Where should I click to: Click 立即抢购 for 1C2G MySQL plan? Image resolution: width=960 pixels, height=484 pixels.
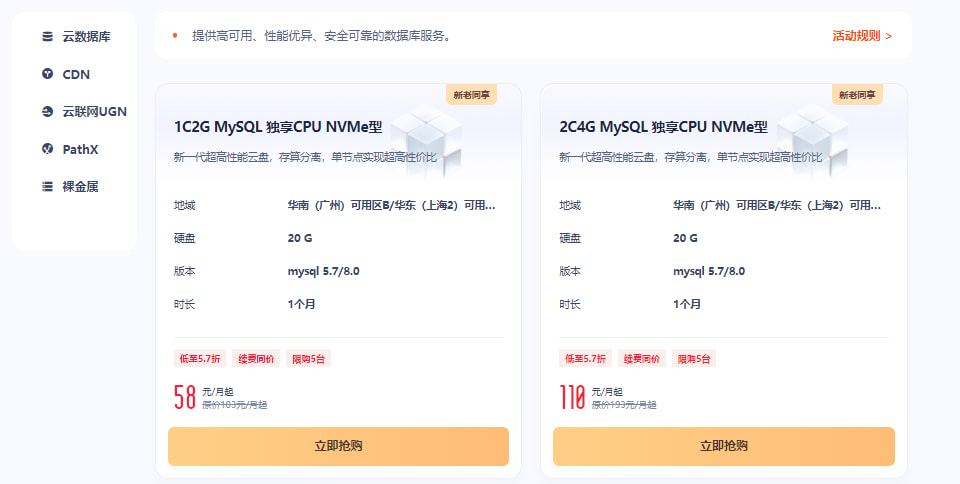pos(338,446)
